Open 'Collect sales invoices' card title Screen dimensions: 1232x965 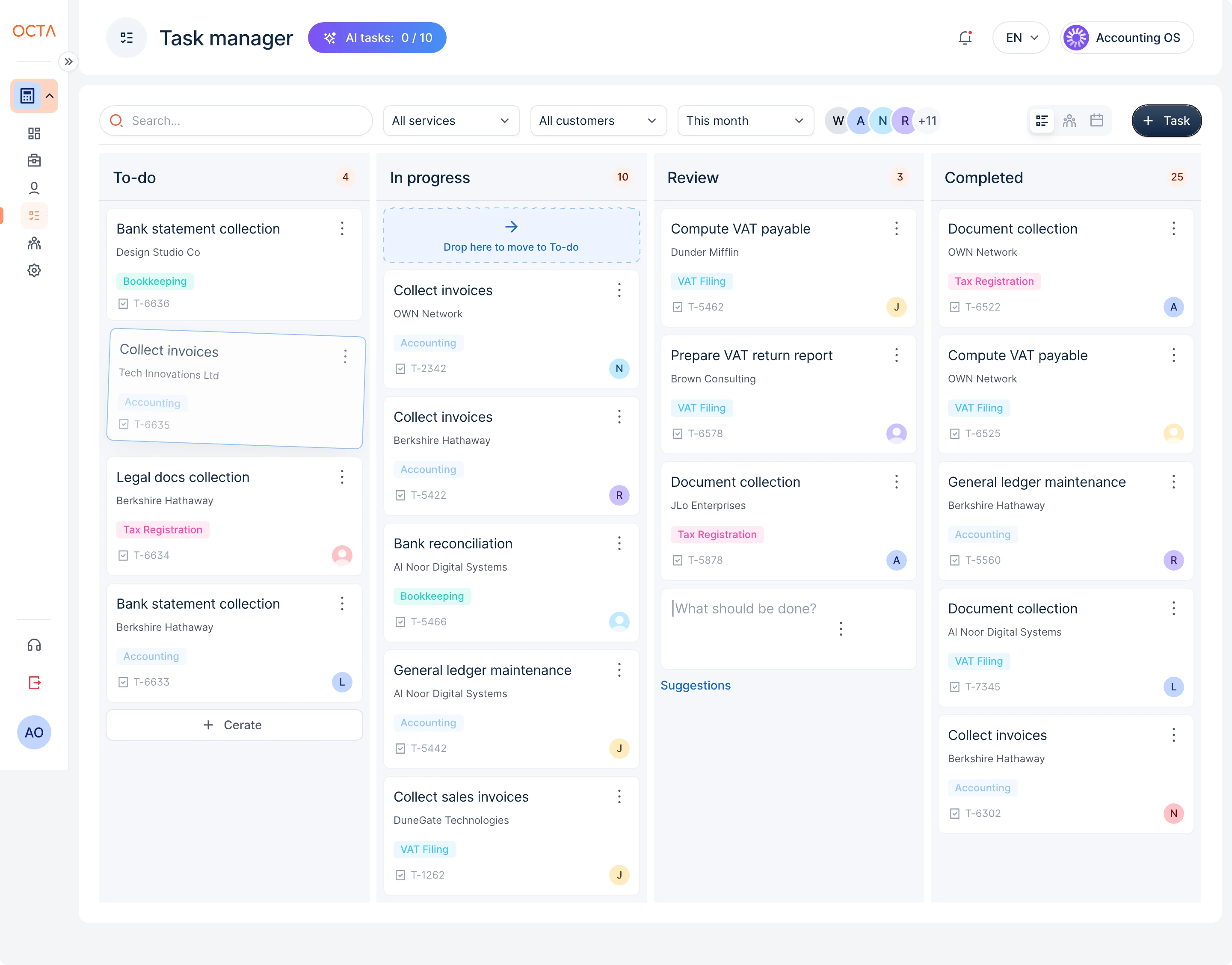[x=461, y=796]
